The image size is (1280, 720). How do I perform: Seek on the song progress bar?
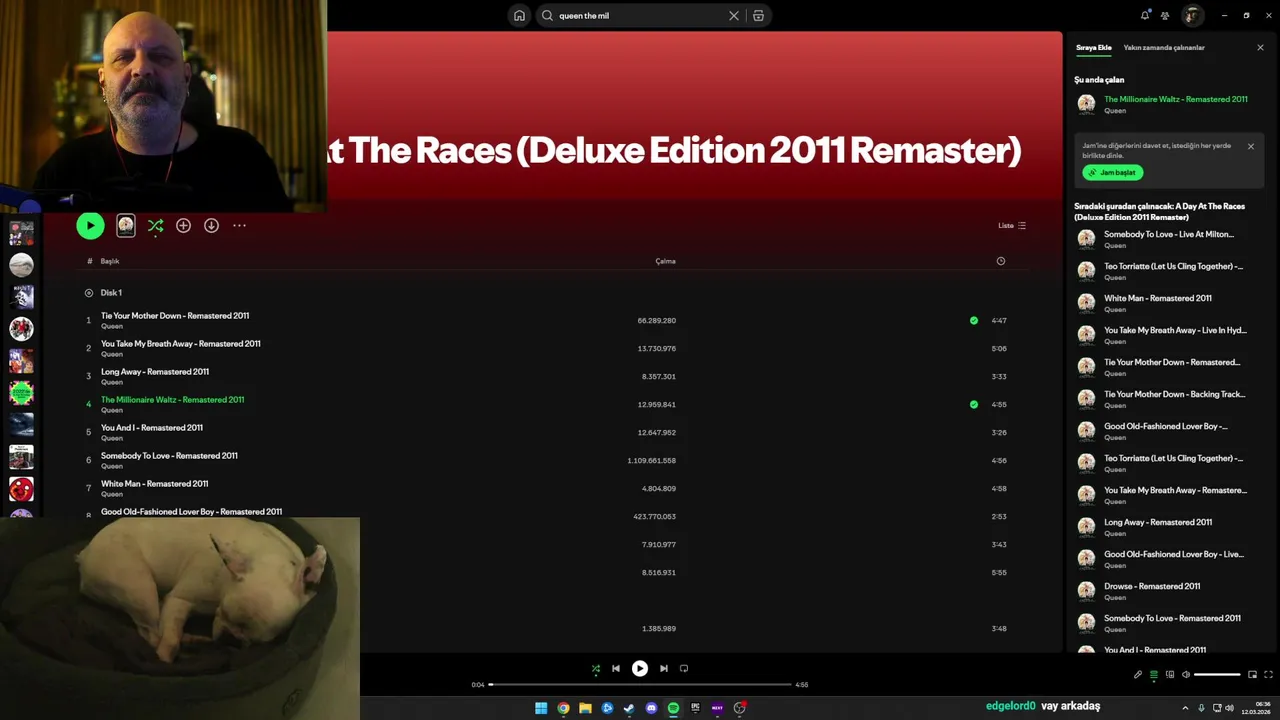(x=640, y=685)
